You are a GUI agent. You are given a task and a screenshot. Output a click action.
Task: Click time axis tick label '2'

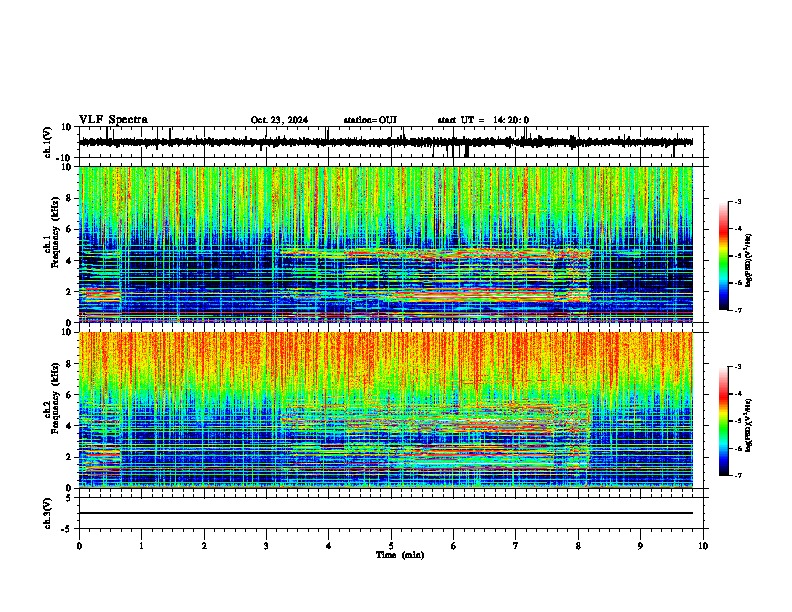pyautogui.click(x=204, y=546)
